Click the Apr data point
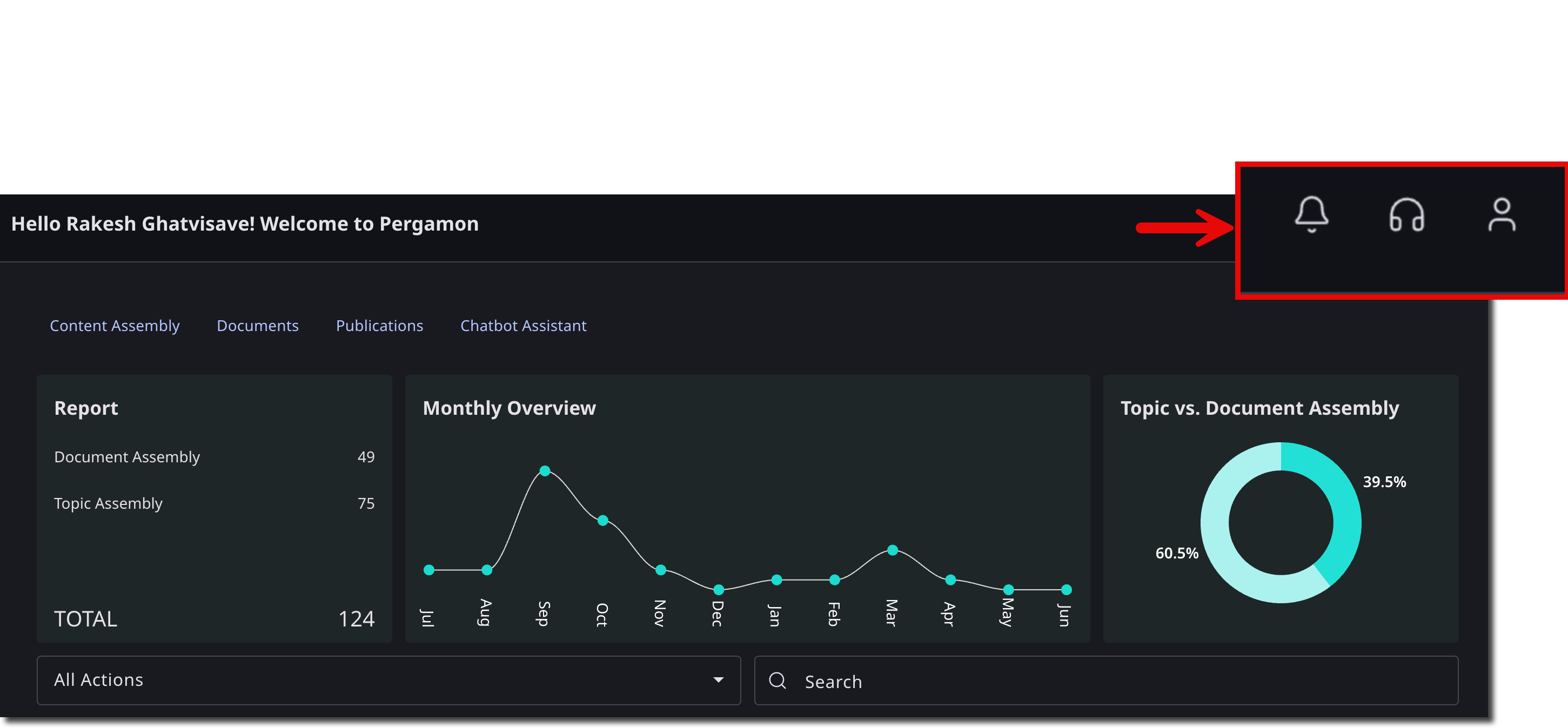Screen dimensions: 1568x728 click(950, 579)
